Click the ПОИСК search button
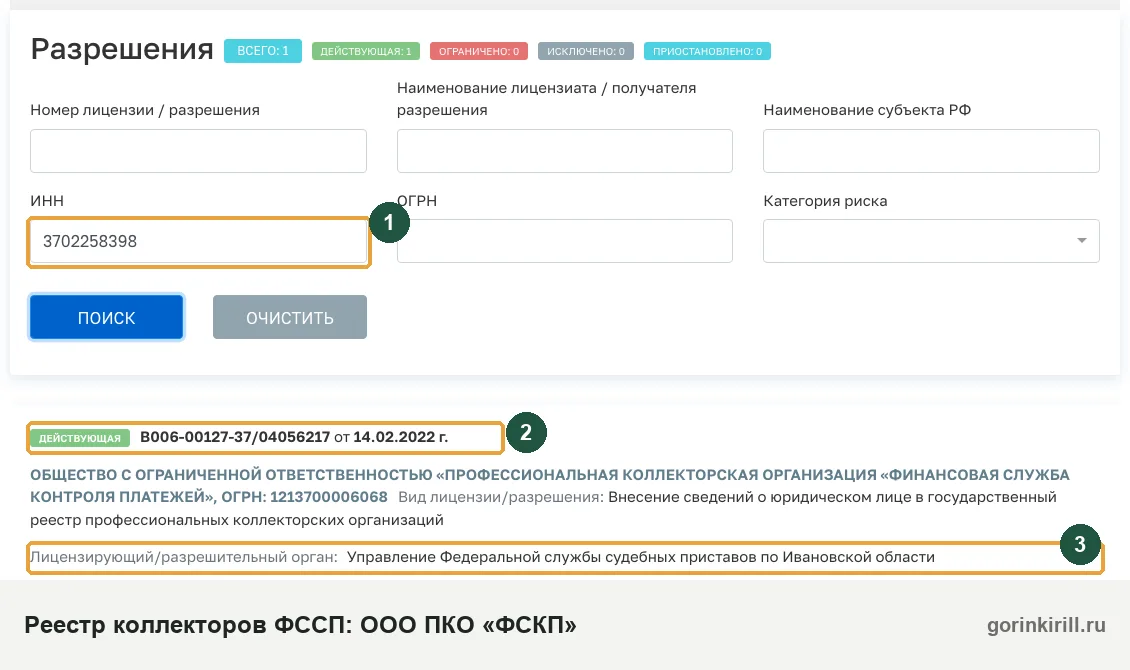The height and width of the screenshot is (670, 1130). click(x=107, y=317)
